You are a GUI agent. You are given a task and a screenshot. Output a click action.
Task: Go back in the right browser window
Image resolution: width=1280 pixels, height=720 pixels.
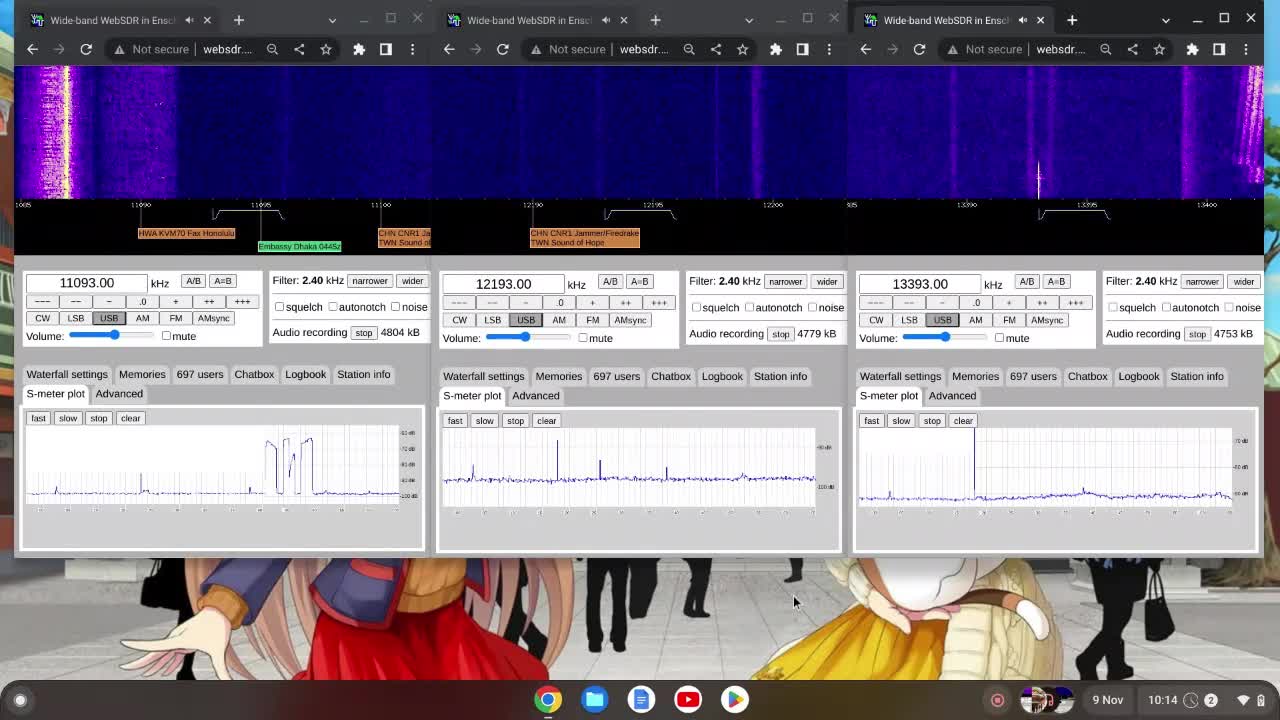[865, 49]
